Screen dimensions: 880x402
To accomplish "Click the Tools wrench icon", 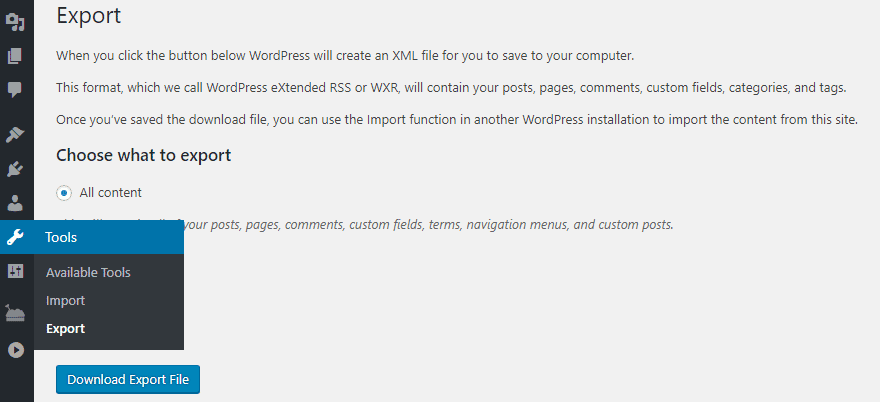I will point(15,237).
